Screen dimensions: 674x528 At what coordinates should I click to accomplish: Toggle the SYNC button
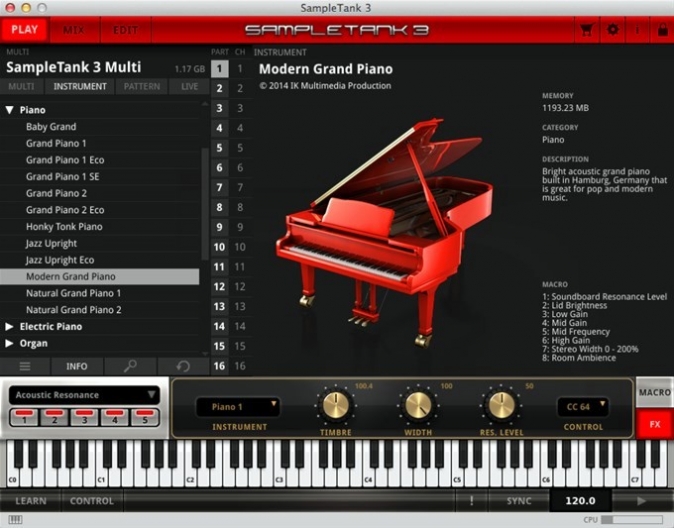click(x=519, y=501)
